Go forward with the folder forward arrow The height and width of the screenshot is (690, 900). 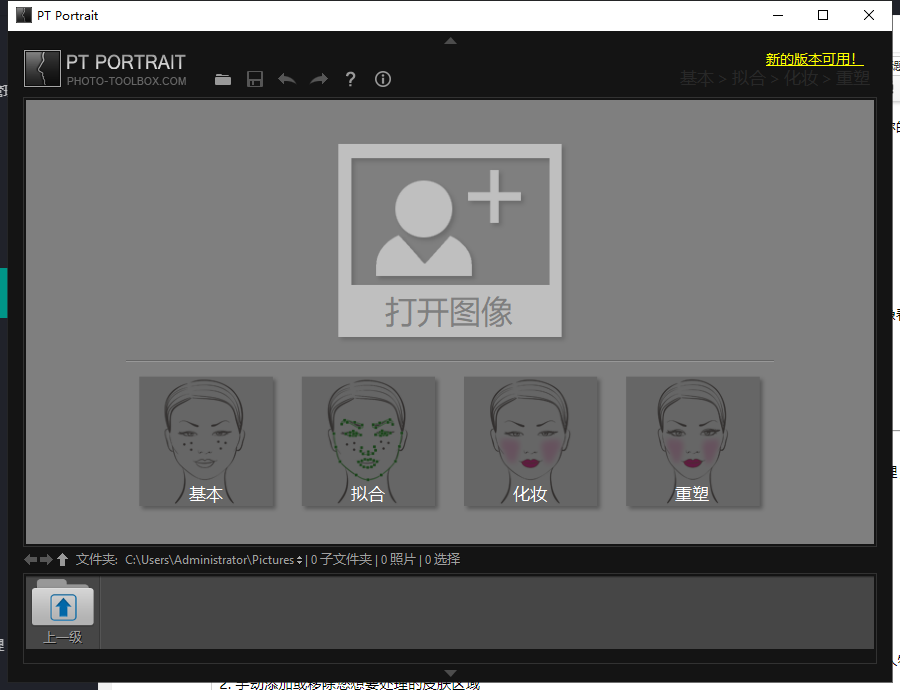(x=46, y=560)
